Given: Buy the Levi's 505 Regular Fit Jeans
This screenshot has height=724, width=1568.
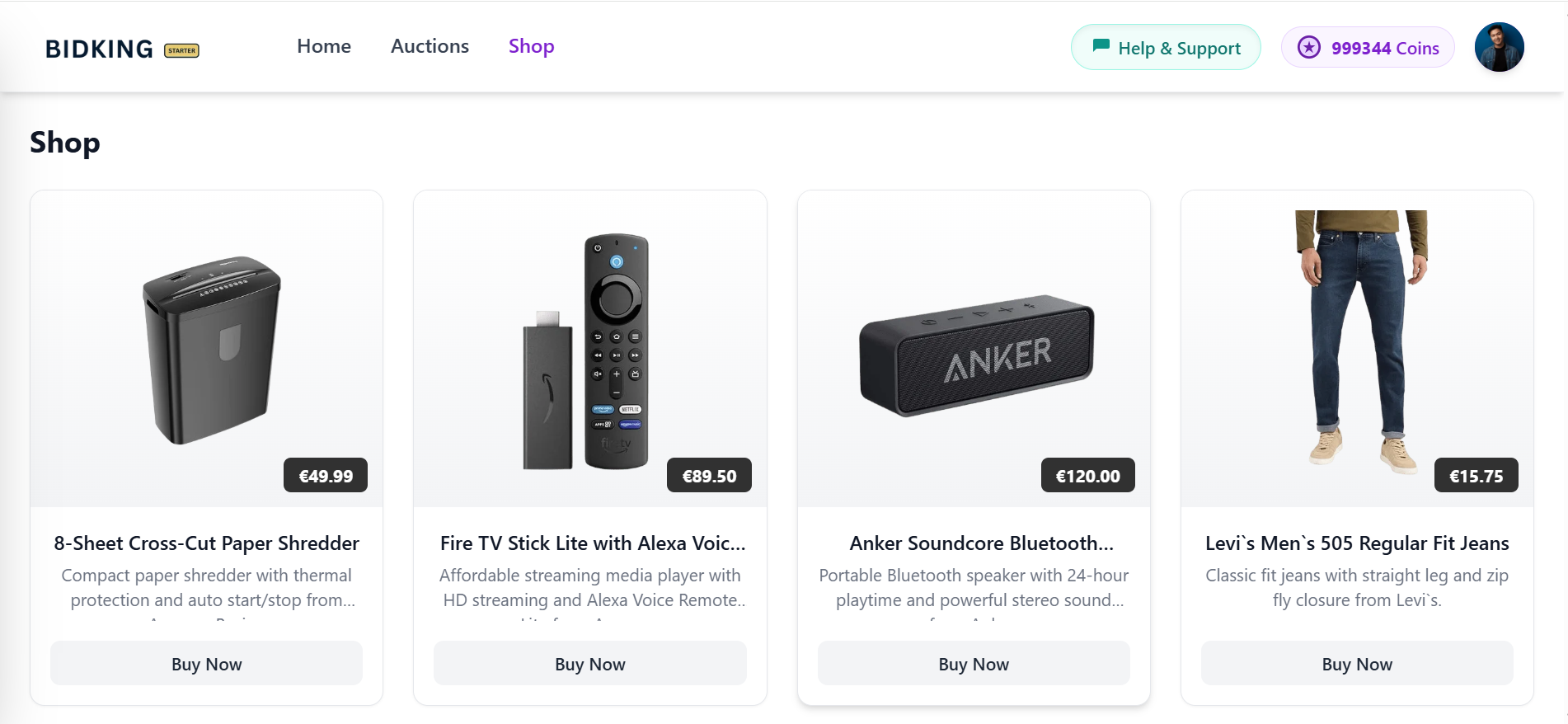Looking at the screenshot, I should tap(1356, 664).
